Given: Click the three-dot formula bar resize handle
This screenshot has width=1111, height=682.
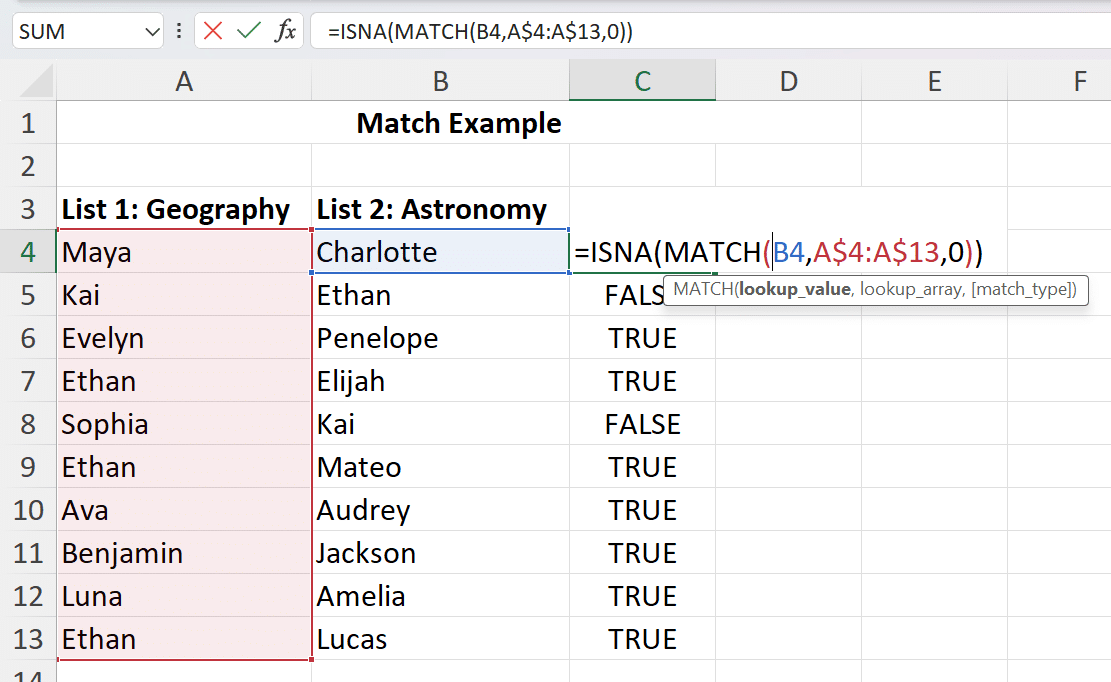Looking at the screenshot, I should (x=179, y=31).
